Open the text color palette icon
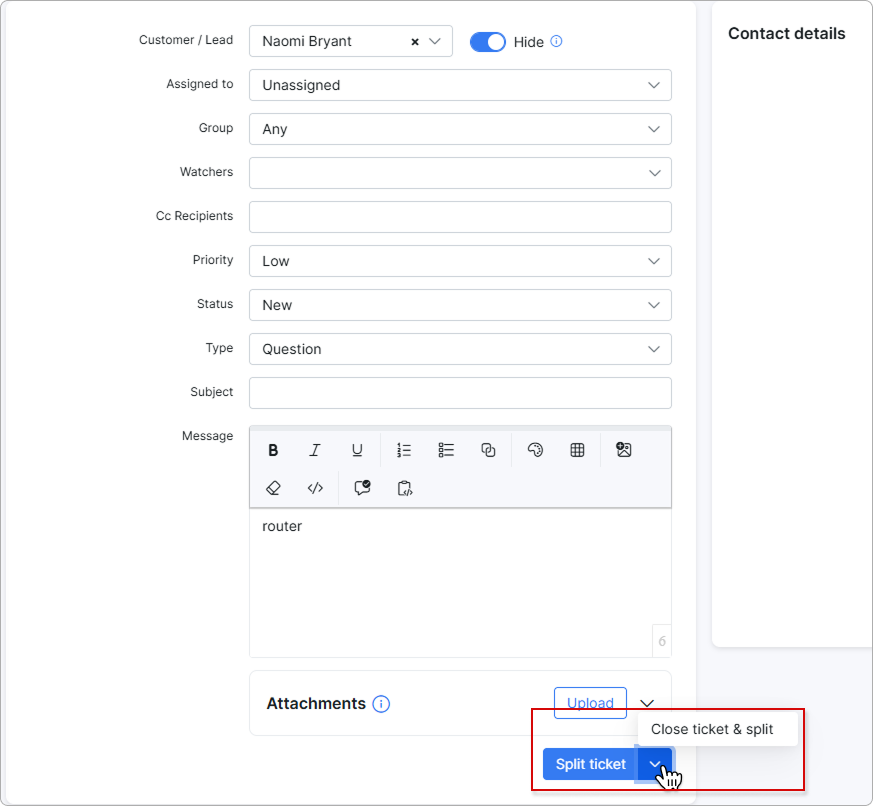This screenshot has width=873, height=806. click(535, 450)
